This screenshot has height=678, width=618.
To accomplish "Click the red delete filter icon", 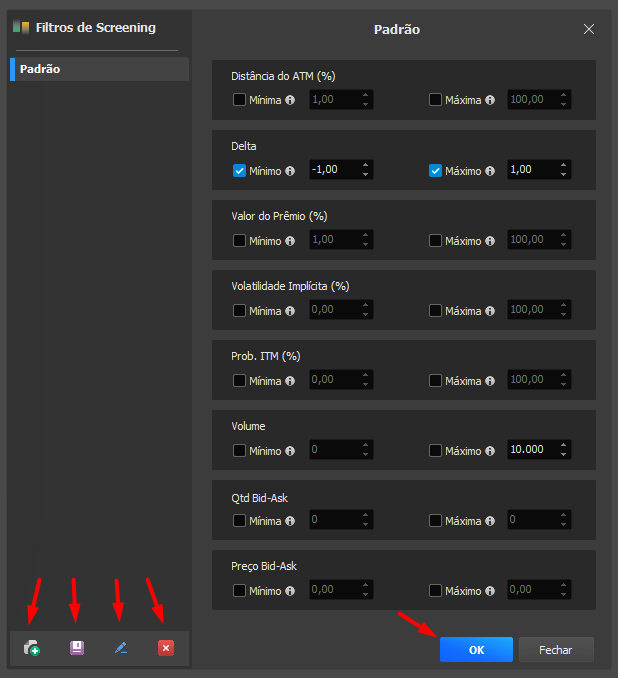I will tap(166, 648).
